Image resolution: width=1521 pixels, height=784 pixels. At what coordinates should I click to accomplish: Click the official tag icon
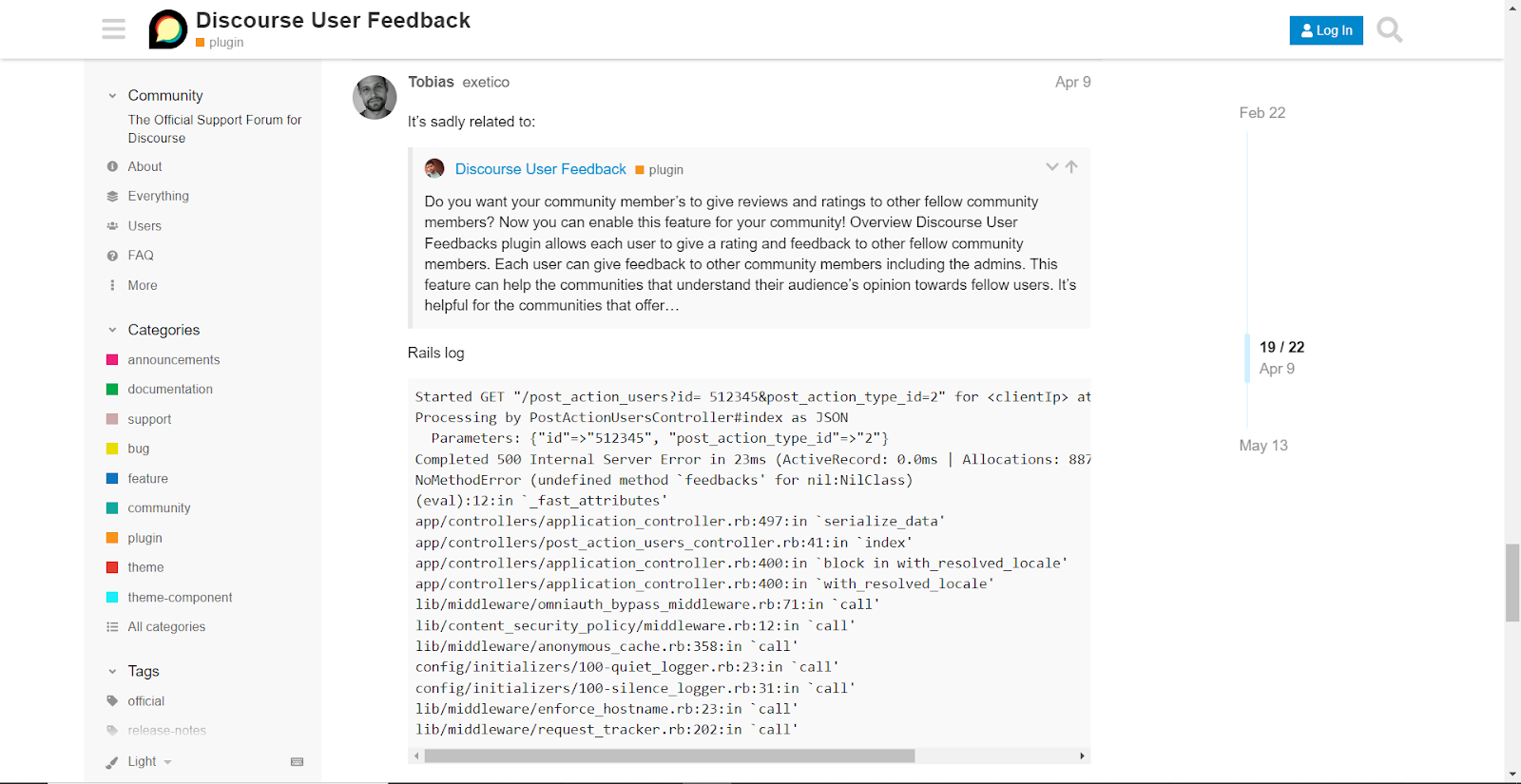click(x=112, y=701)
